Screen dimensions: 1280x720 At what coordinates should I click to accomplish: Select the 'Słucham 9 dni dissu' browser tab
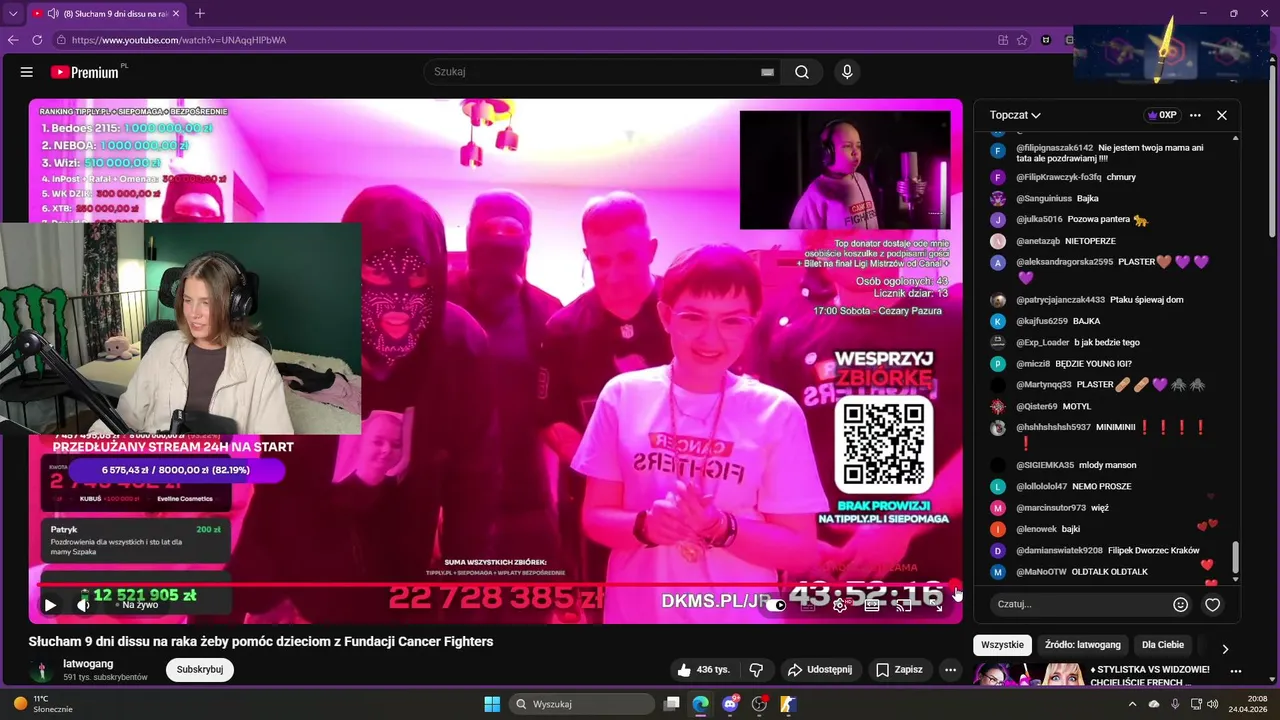pos(106,14)
